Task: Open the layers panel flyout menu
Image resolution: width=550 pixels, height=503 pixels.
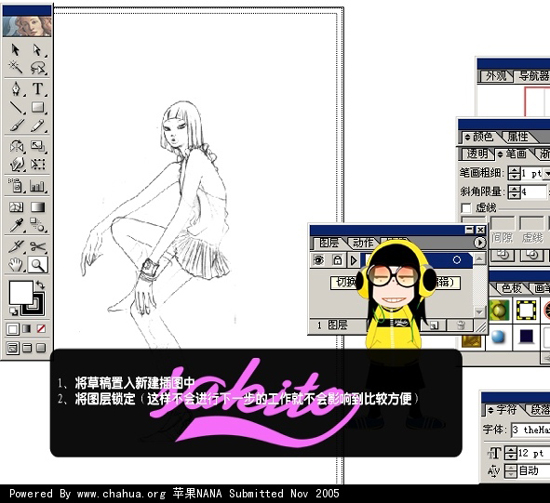Action: pyautogui.click(x=479, y=243)
